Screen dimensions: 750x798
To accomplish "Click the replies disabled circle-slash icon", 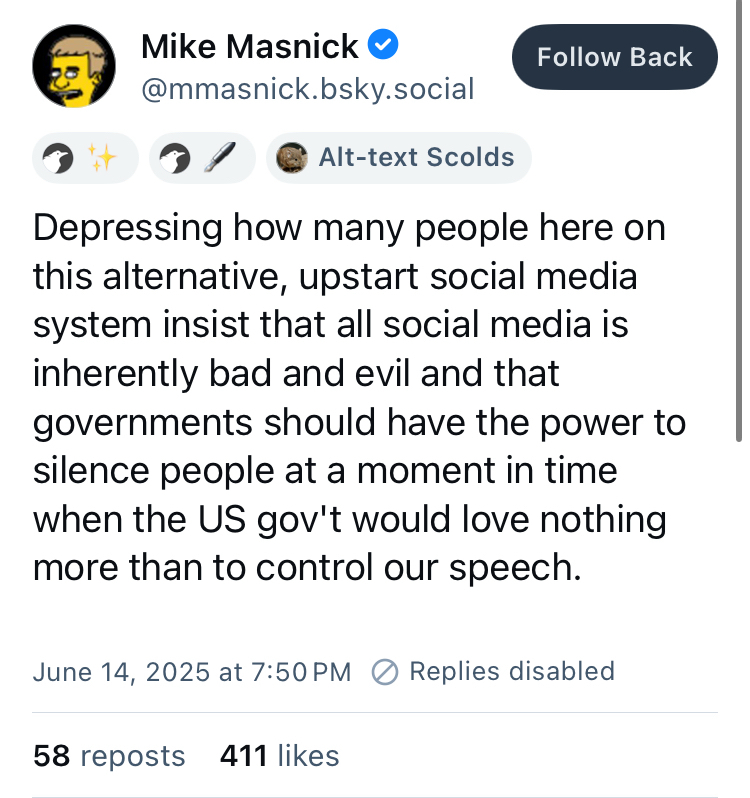I will [385, 671].
